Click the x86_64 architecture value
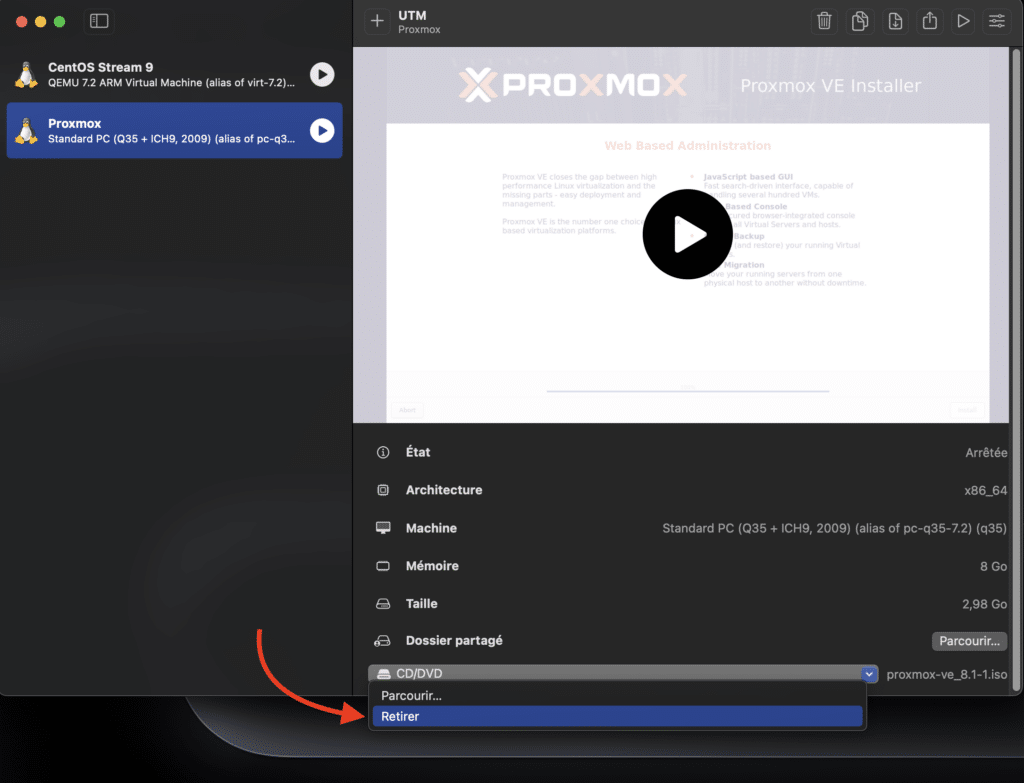This screenshot has height=783, width=1024. click(x=985, y=490)
